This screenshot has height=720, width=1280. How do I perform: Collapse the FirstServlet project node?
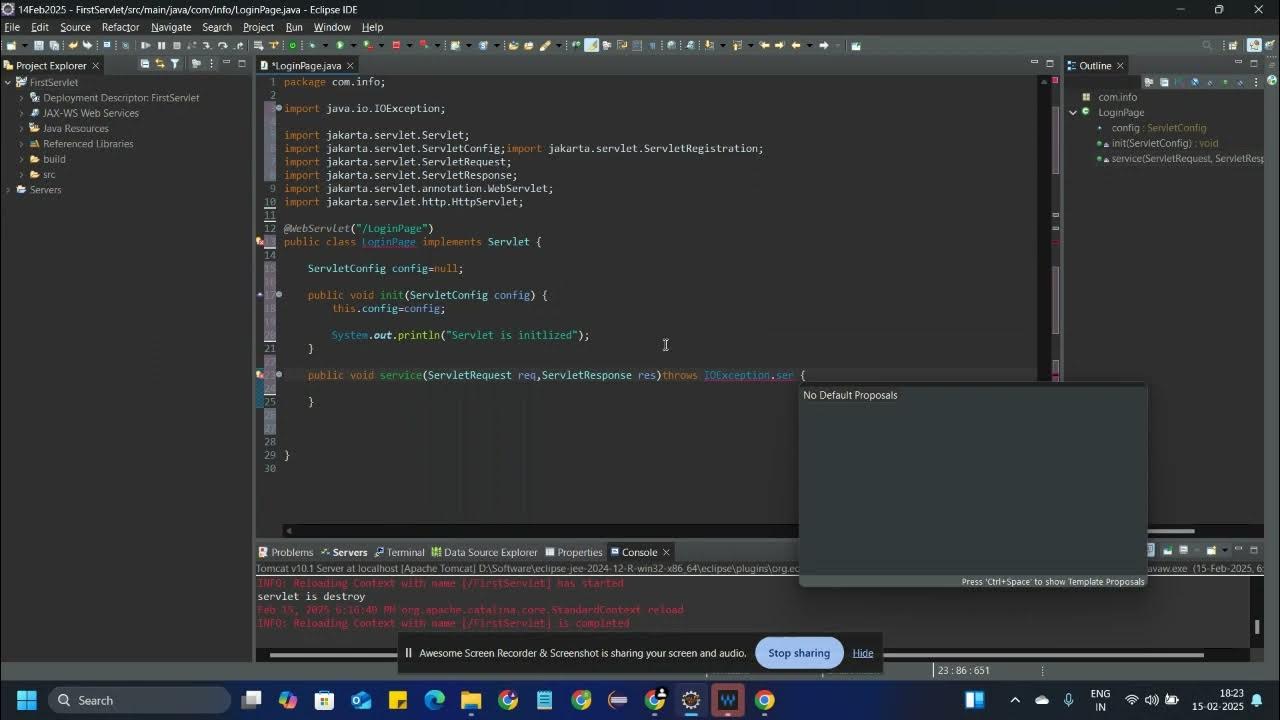coord(8,82)
